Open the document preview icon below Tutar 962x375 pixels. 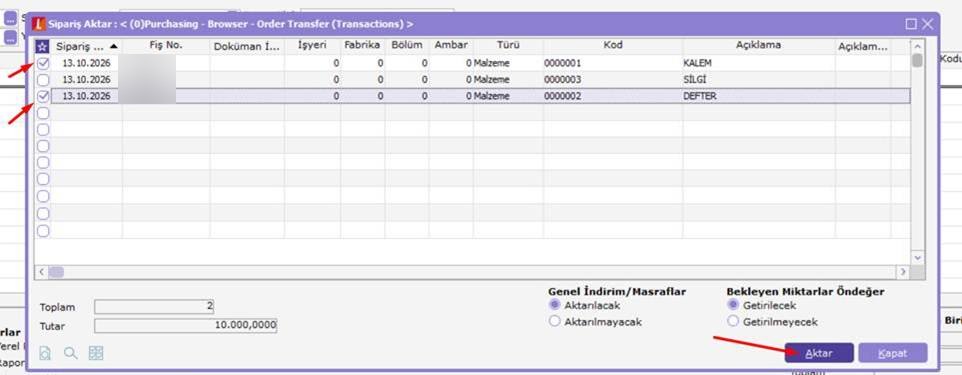[45, 353]
